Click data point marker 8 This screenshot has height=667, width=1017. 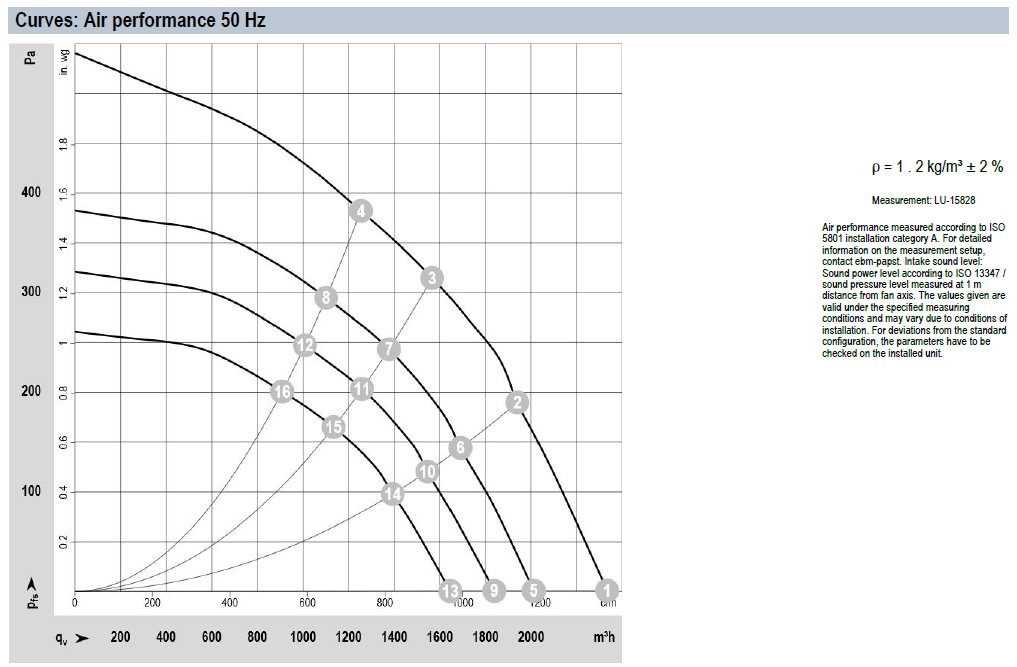[324, 297]
